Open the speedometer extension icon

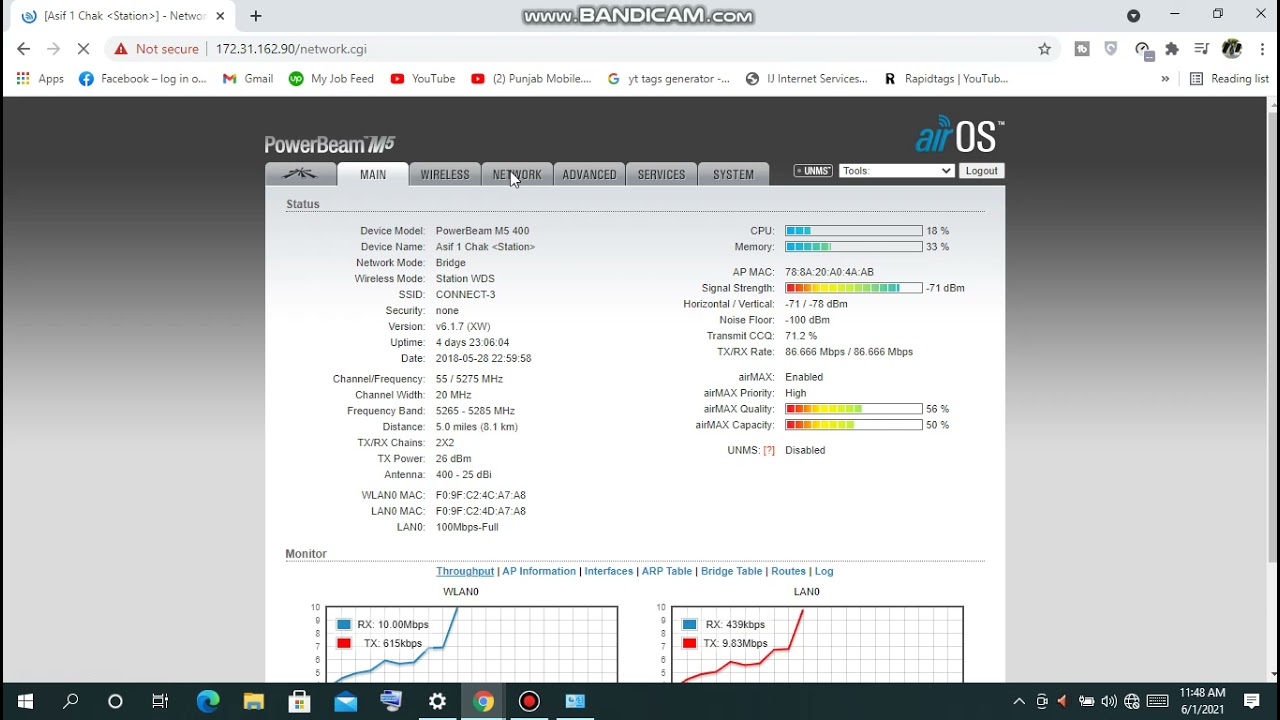[1143, 49]
